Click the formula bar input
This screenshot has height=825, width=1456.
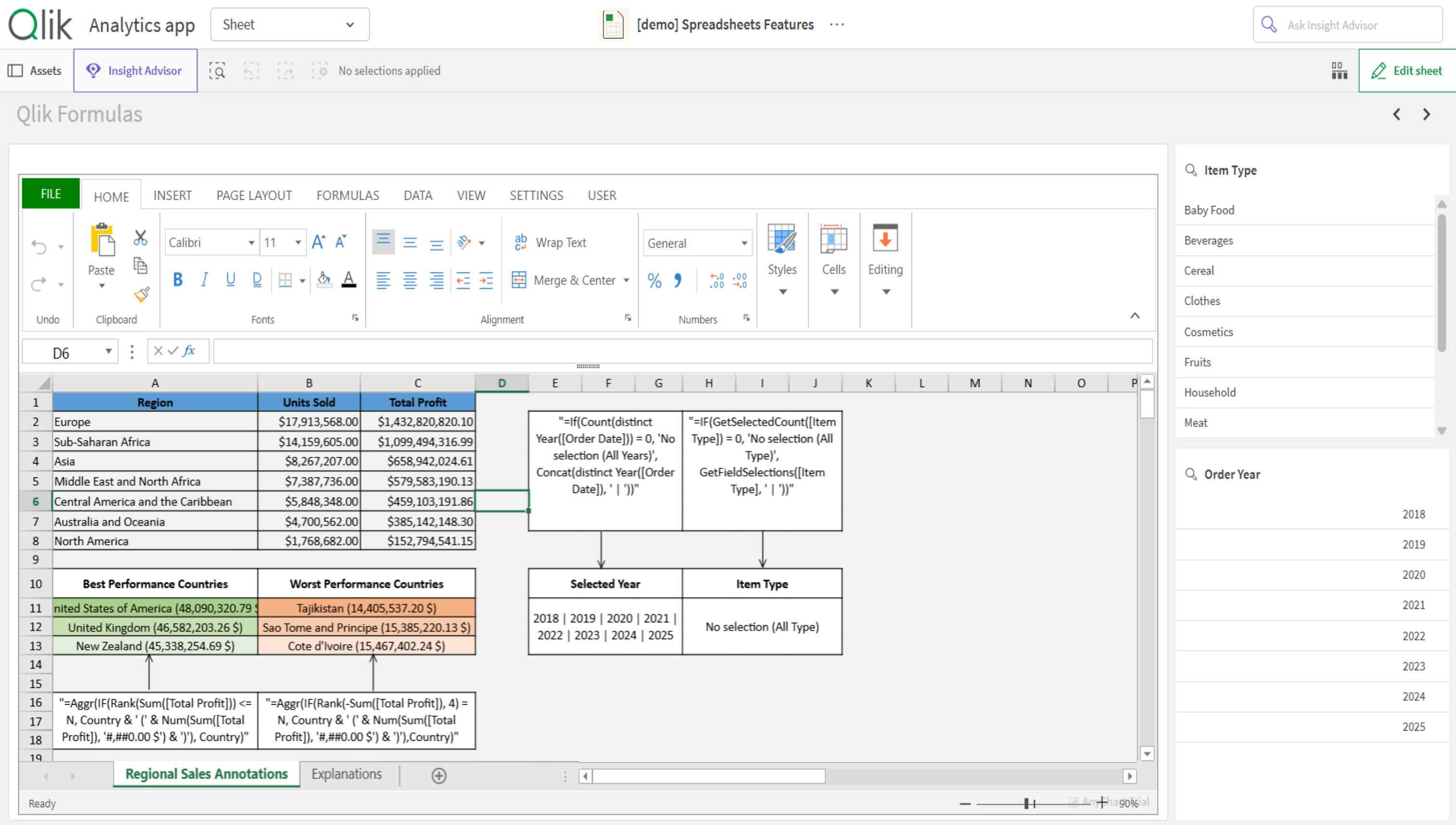click(683, 351)
